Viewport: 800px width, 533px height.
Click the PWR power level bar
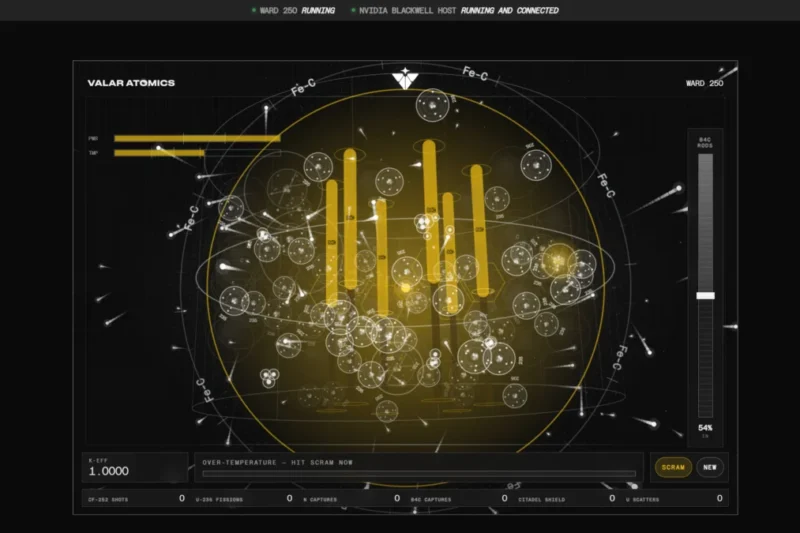197,138
